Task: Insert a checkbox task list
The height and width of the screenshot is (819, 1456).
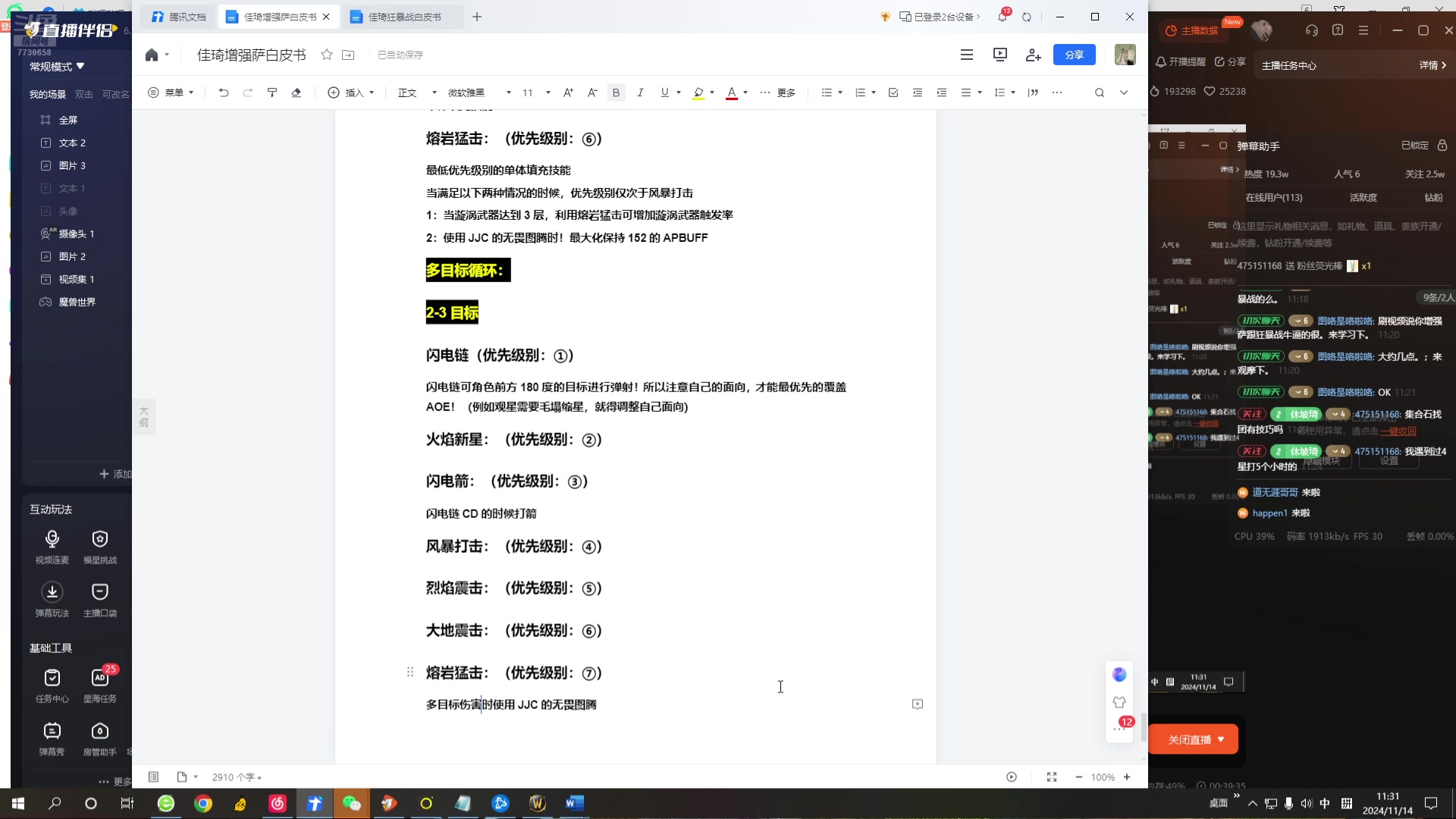Action: pos(893,93)
